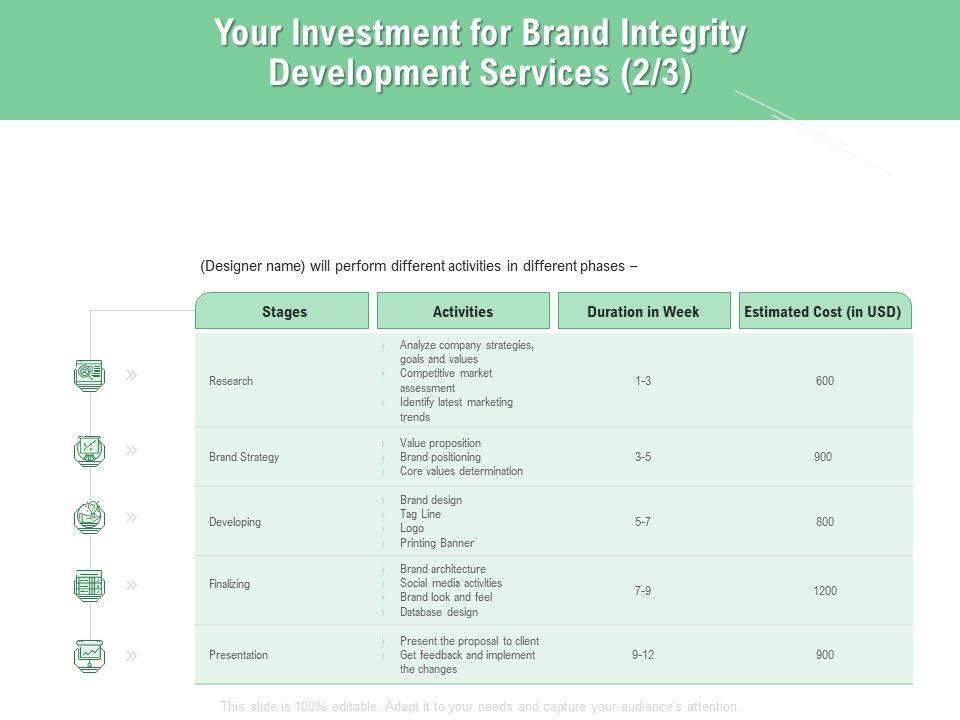Image resolution: width=960 pixels, height=720 pixels.
Task: Click the slide title text
Action: pos(480,55)
